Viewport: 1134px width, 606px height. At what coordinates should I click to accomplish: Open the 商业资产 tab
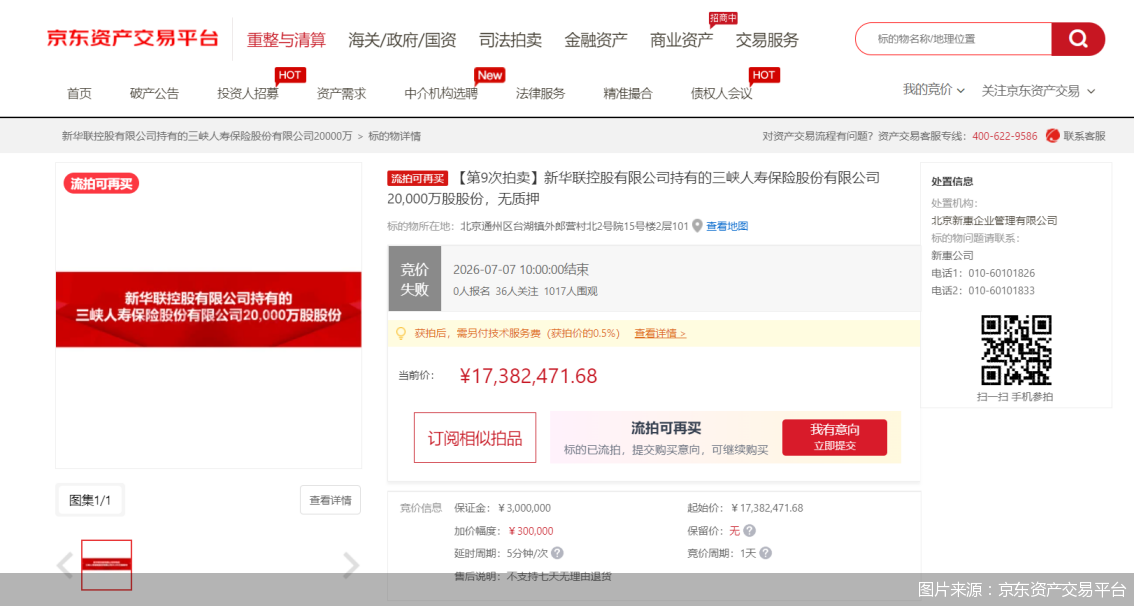[x=681, y=40]
